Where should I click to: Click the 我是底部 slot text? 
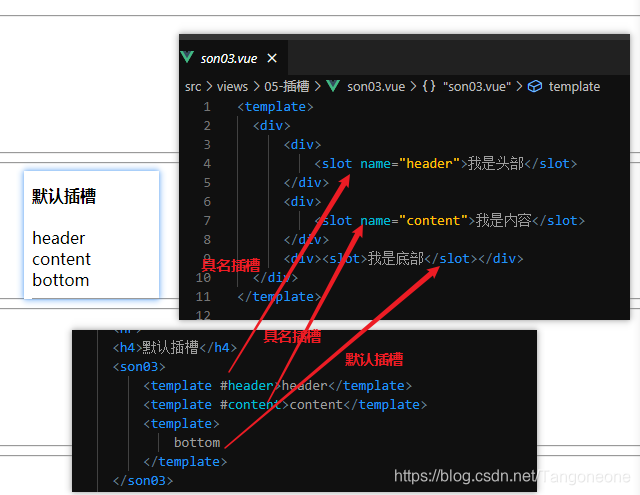(x=396, y=258)
